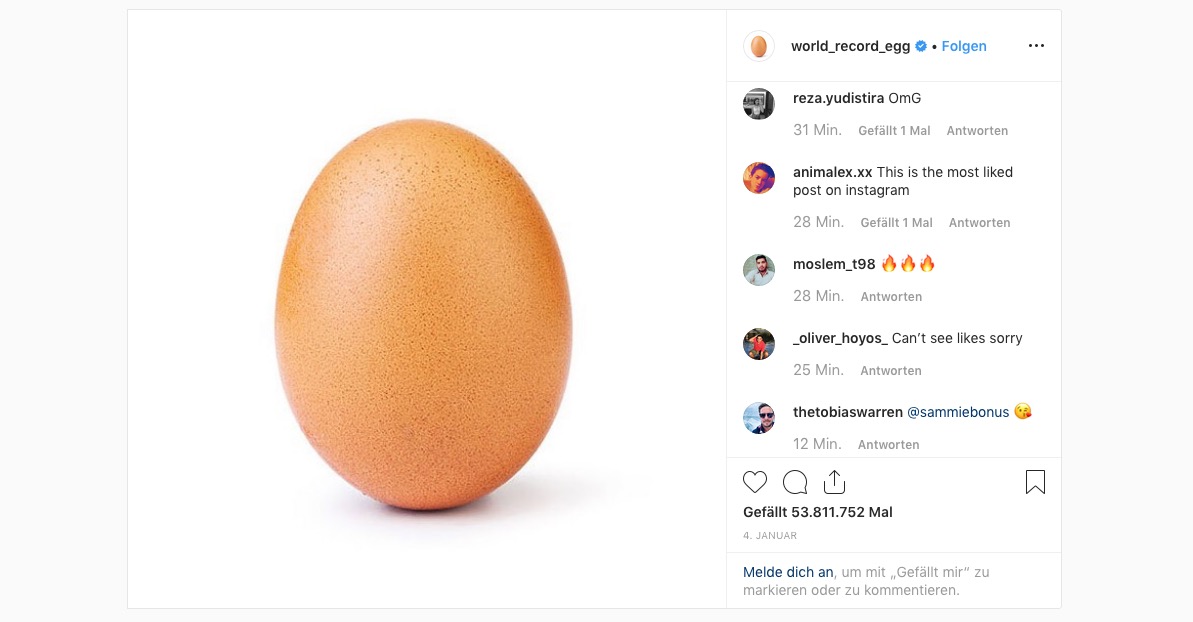
Task: Open animalex.xx's avatar
Action: (x=759, y=178)
